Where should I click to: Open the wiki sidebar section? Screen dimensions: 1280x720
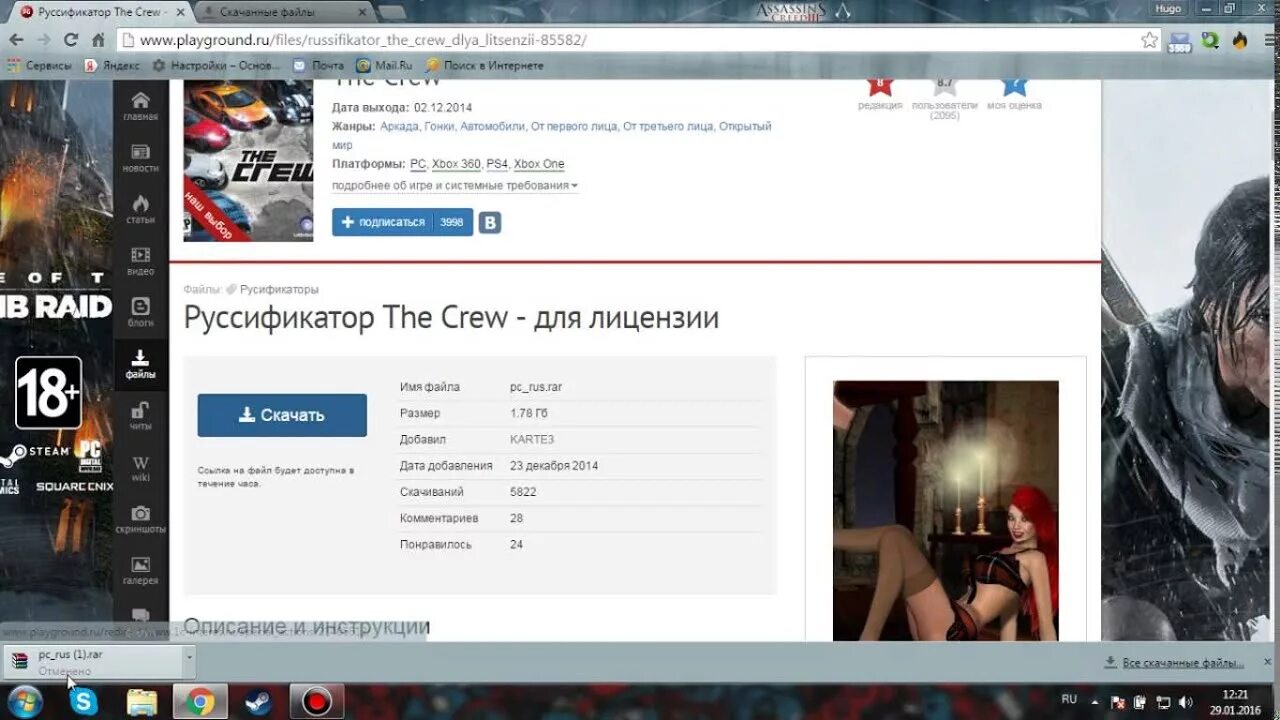(140, 468)
